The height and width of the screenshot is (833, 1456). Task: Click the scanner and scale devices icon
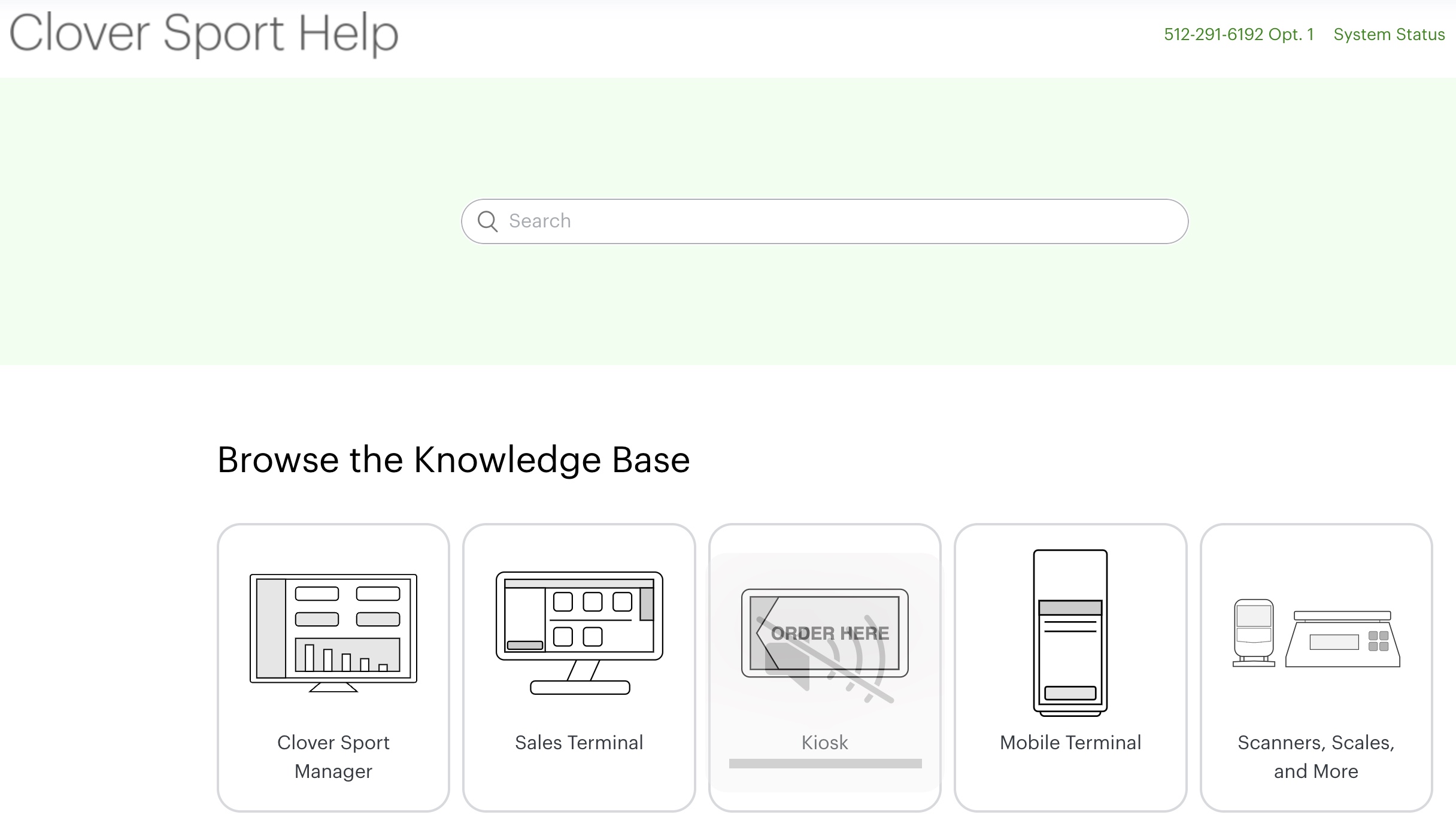click(x=1316, y=633)
